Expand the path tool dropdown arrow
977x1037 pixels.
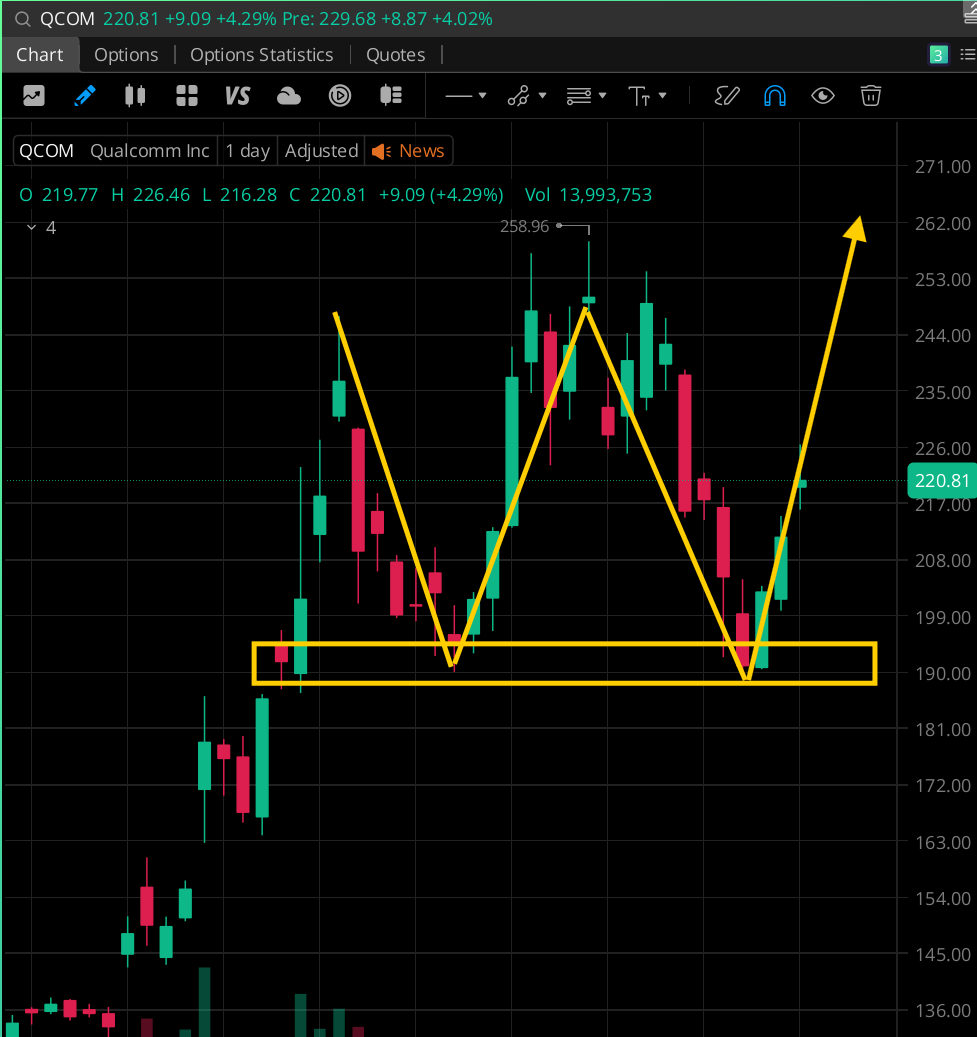(542, 96)
